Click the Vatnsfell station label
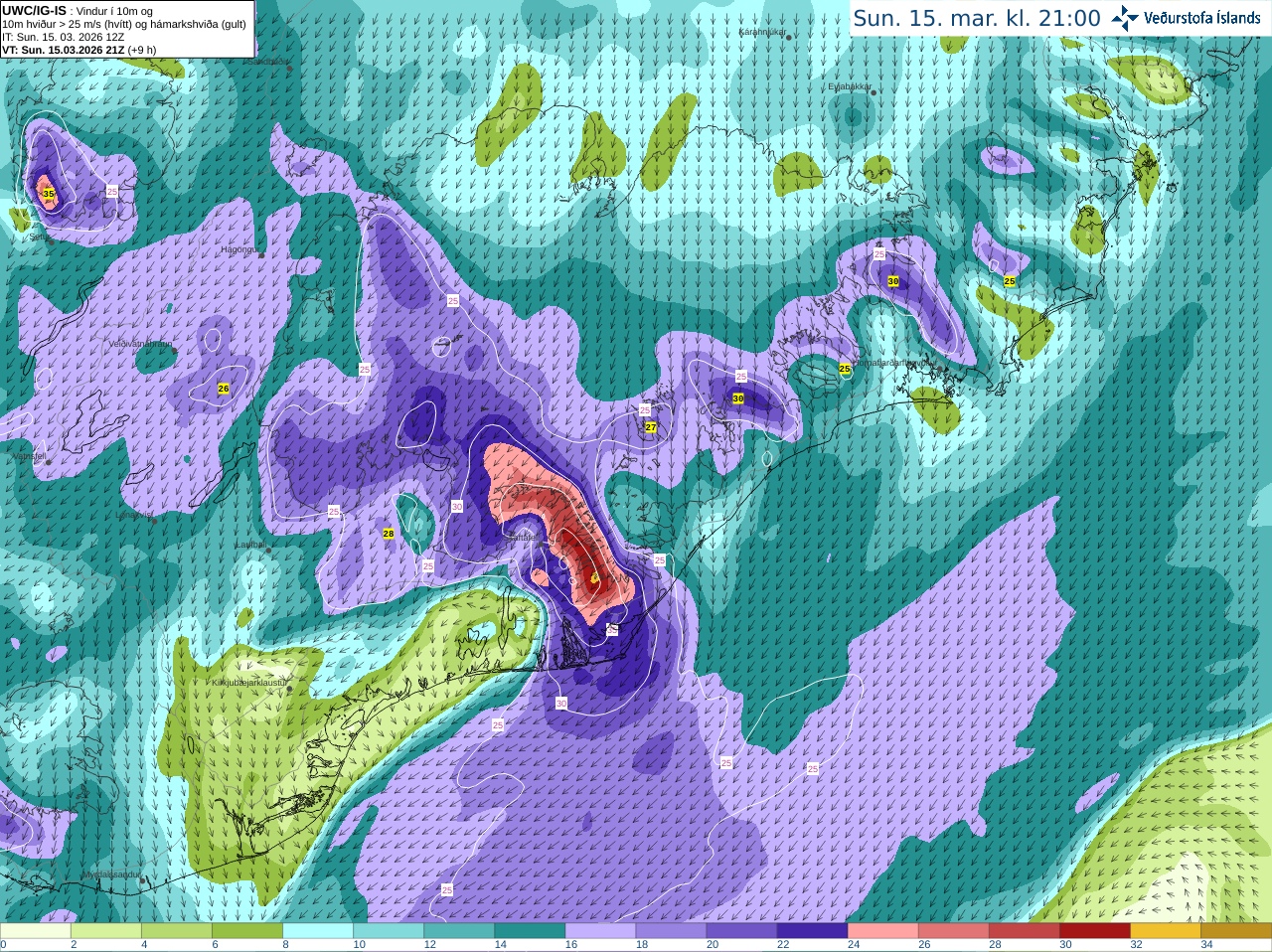This screenshot has width=1272, height=952. (x=28, y=456)
